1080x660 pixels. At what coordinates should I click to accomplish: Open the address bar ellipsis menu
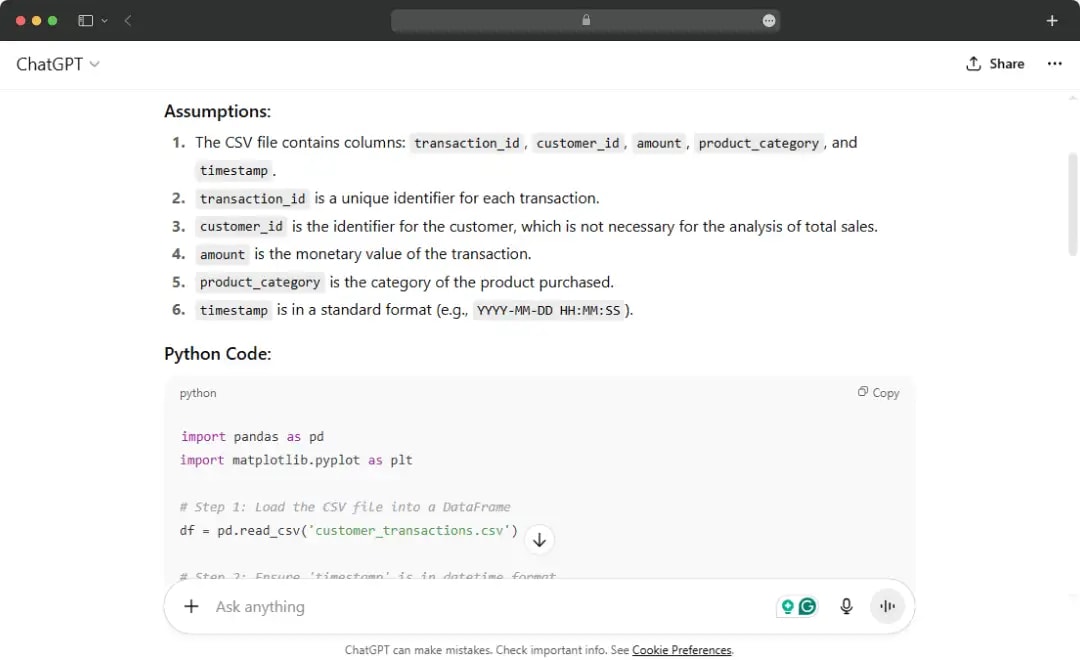coord(769,20)
